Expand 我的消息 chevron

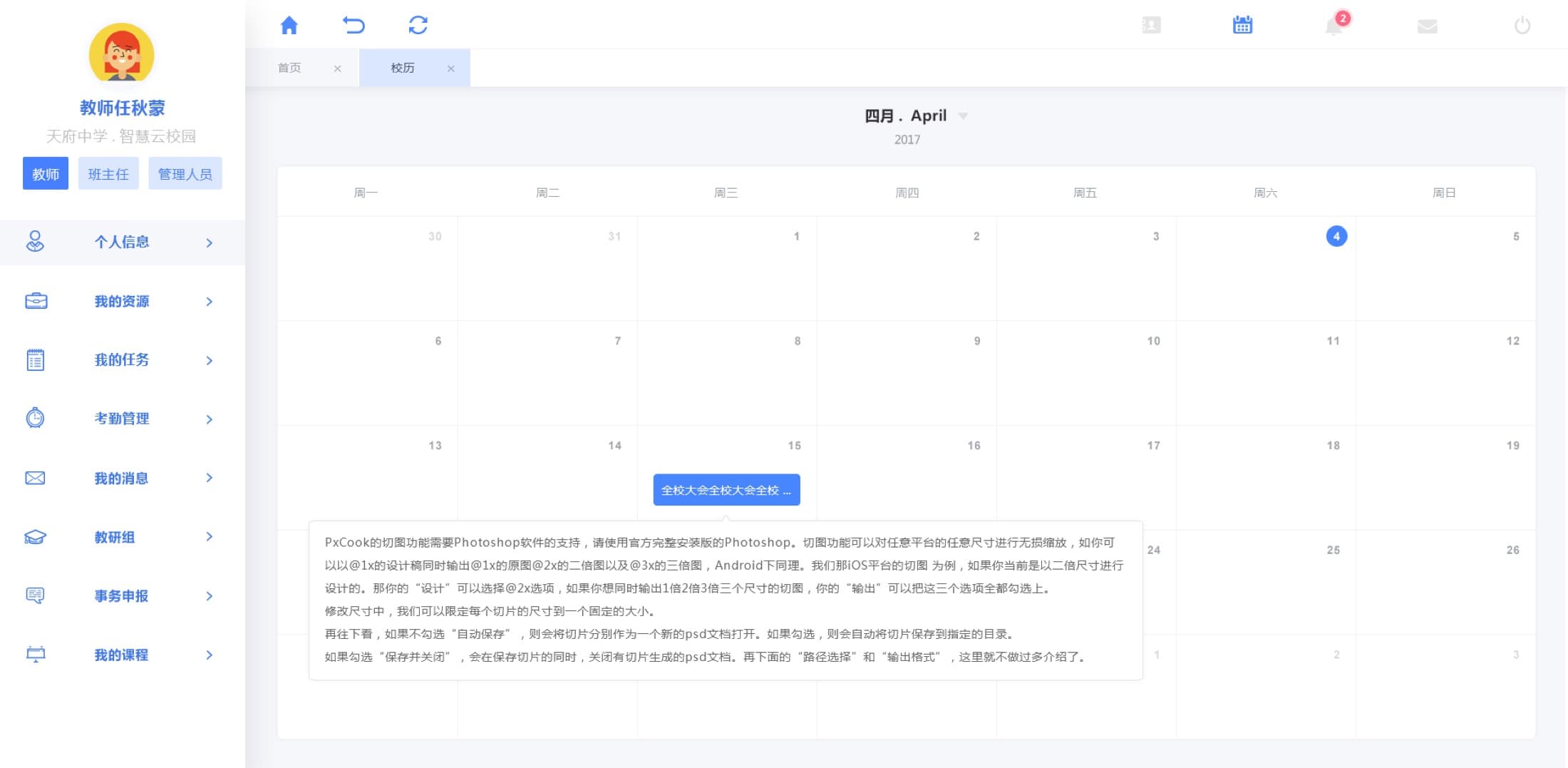click(210, 478)
